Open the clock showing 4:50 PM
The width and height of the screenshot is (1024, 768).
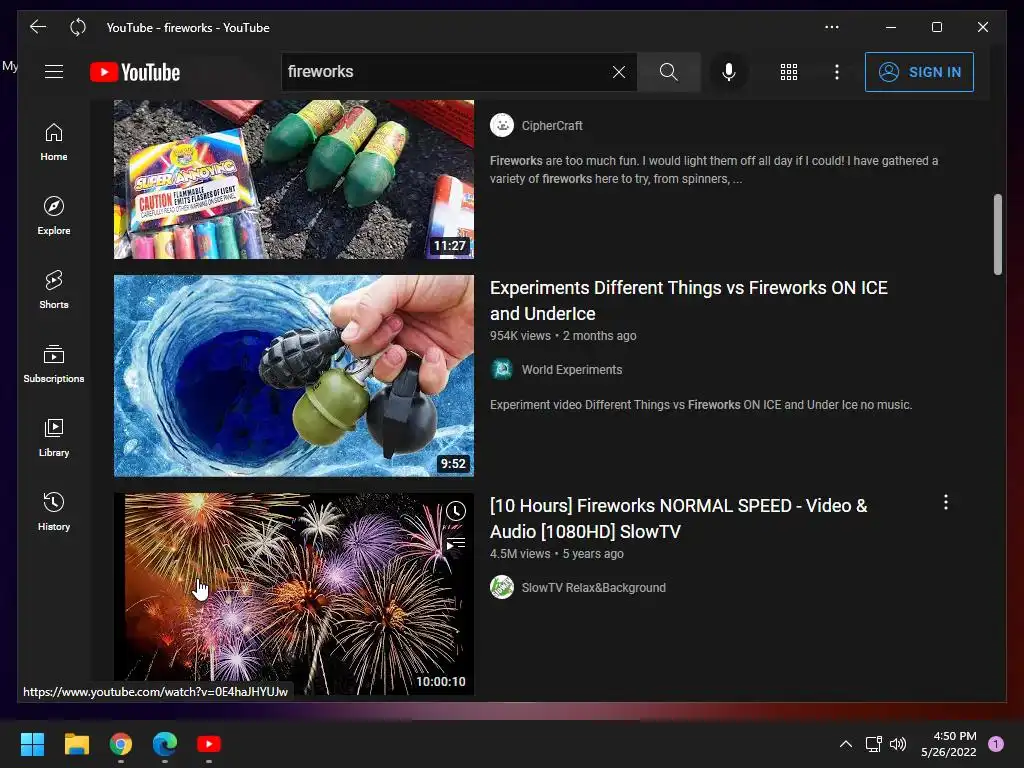tap(948, 744)
